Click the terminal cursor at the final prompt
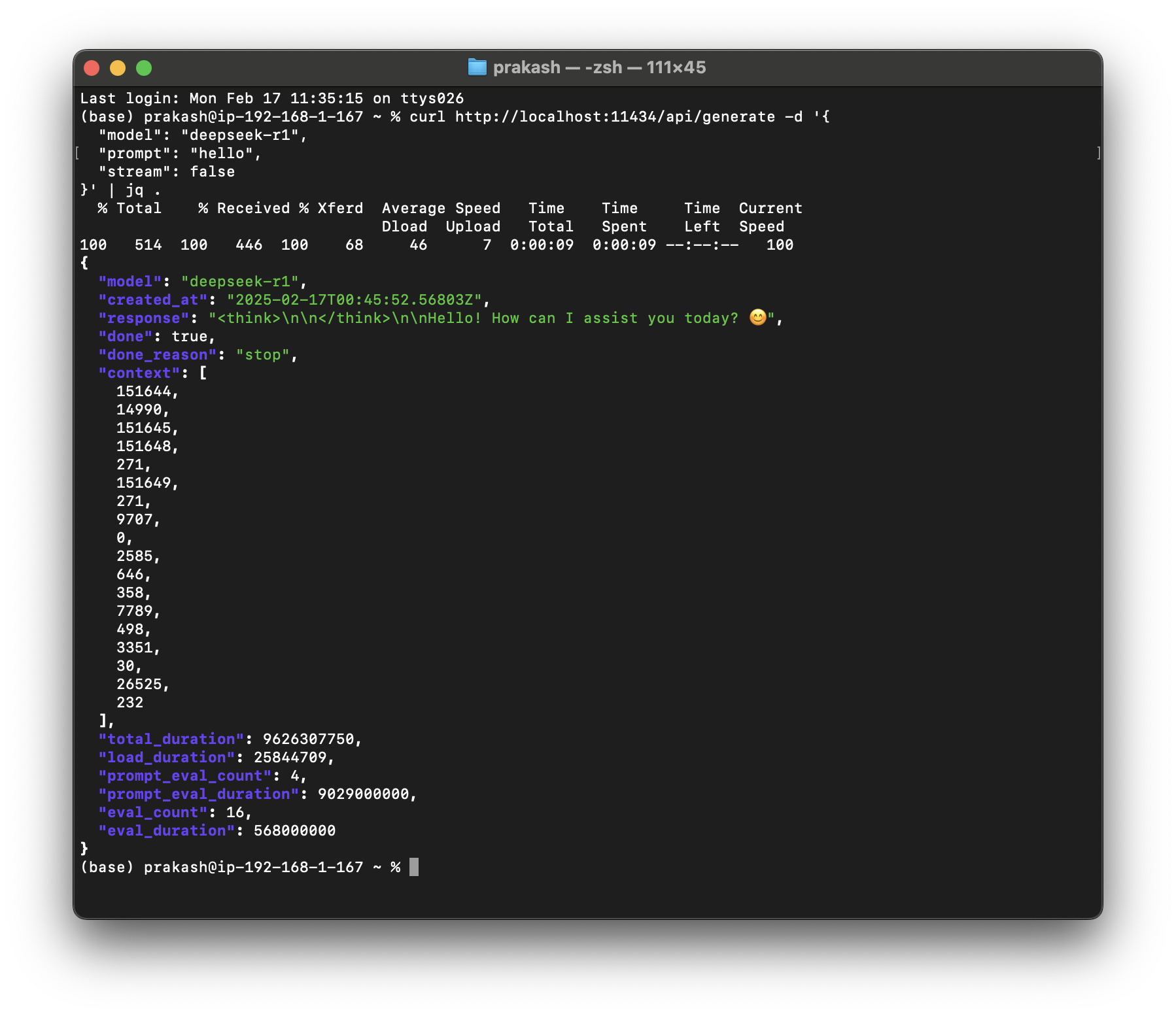1176x1016 pixels. coord(414,867)
